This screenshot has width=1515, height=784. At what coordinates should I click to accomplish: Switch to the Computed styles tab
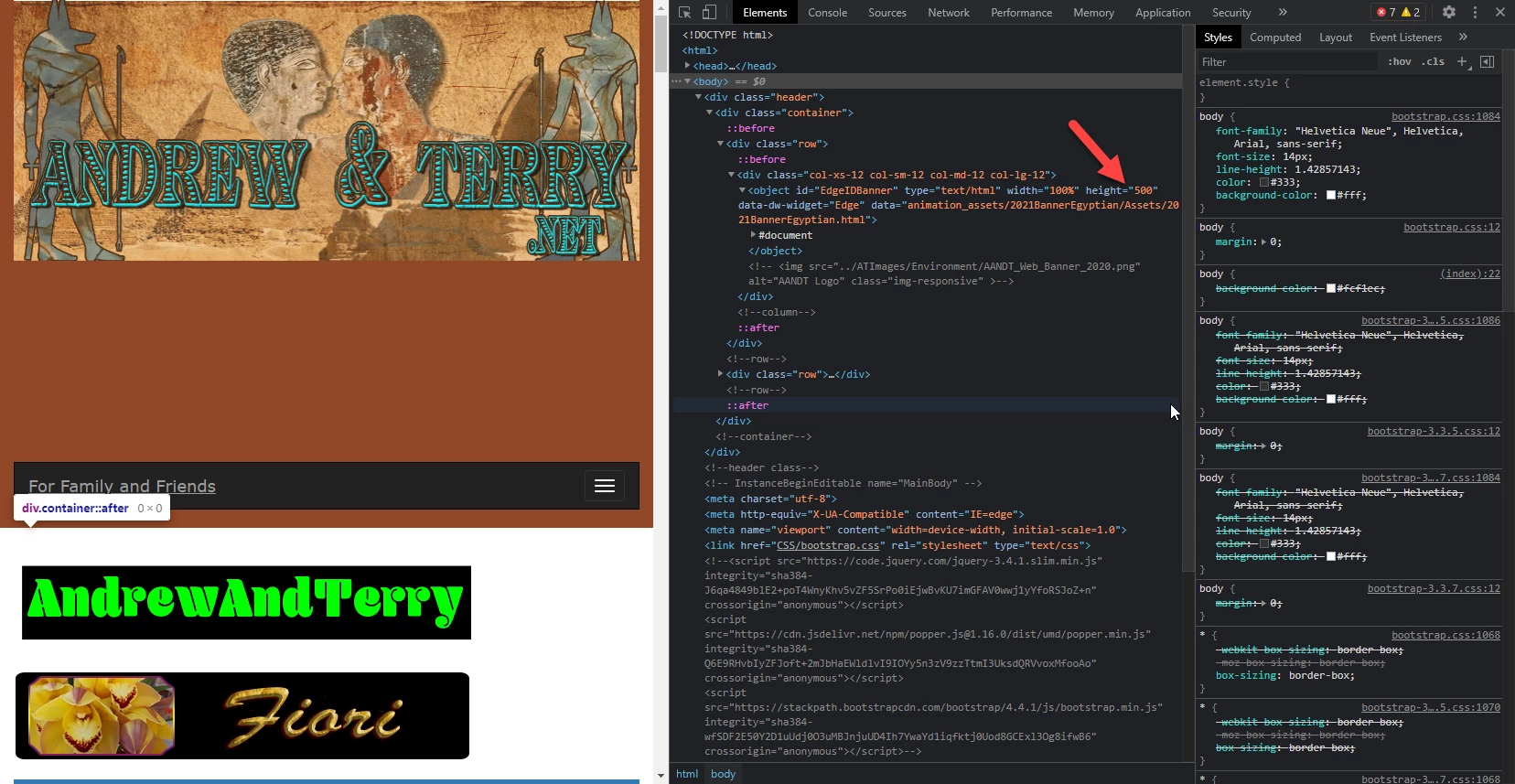tap(1275, 37)
